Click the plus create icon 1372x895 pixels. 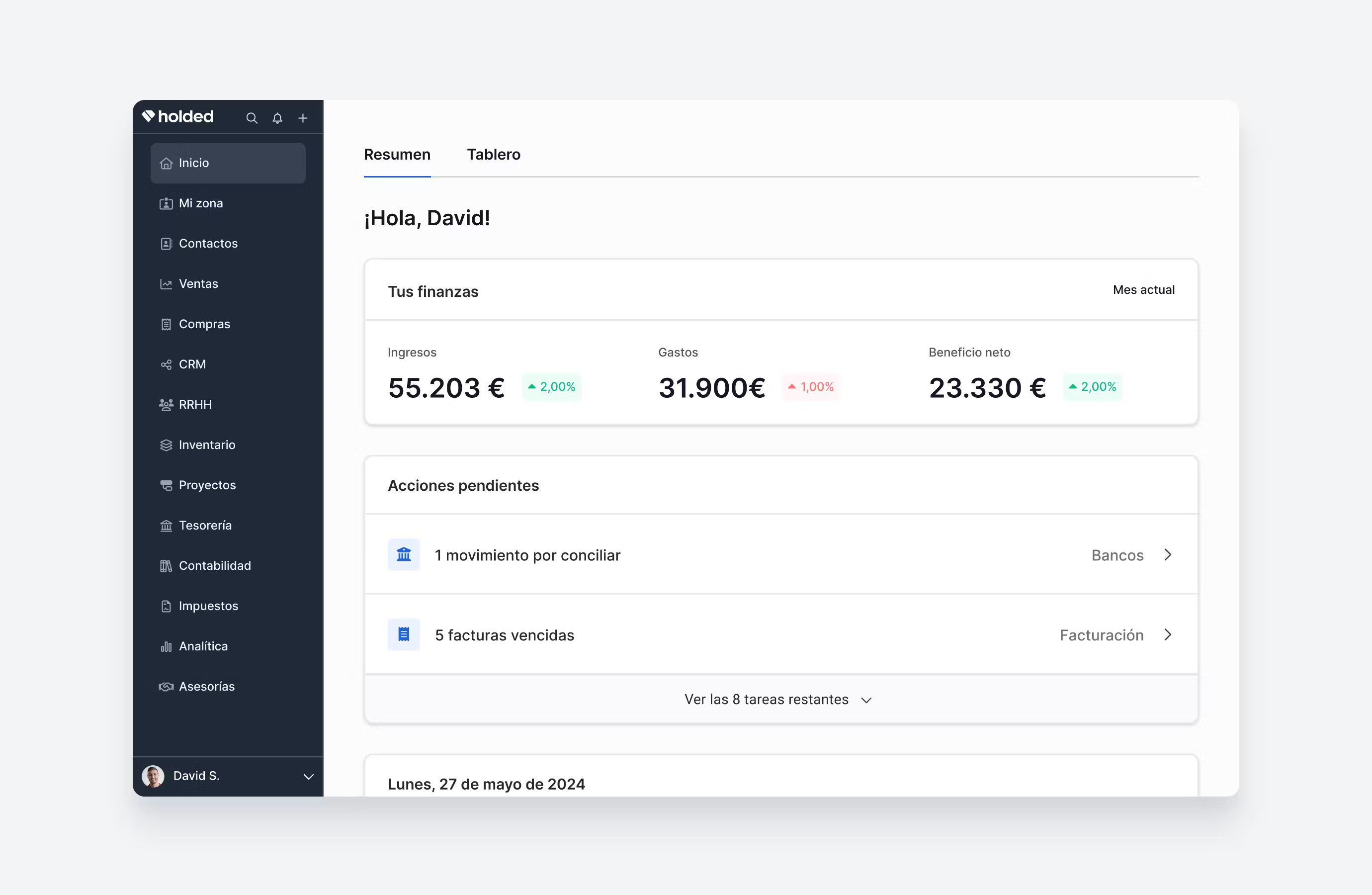303,118
